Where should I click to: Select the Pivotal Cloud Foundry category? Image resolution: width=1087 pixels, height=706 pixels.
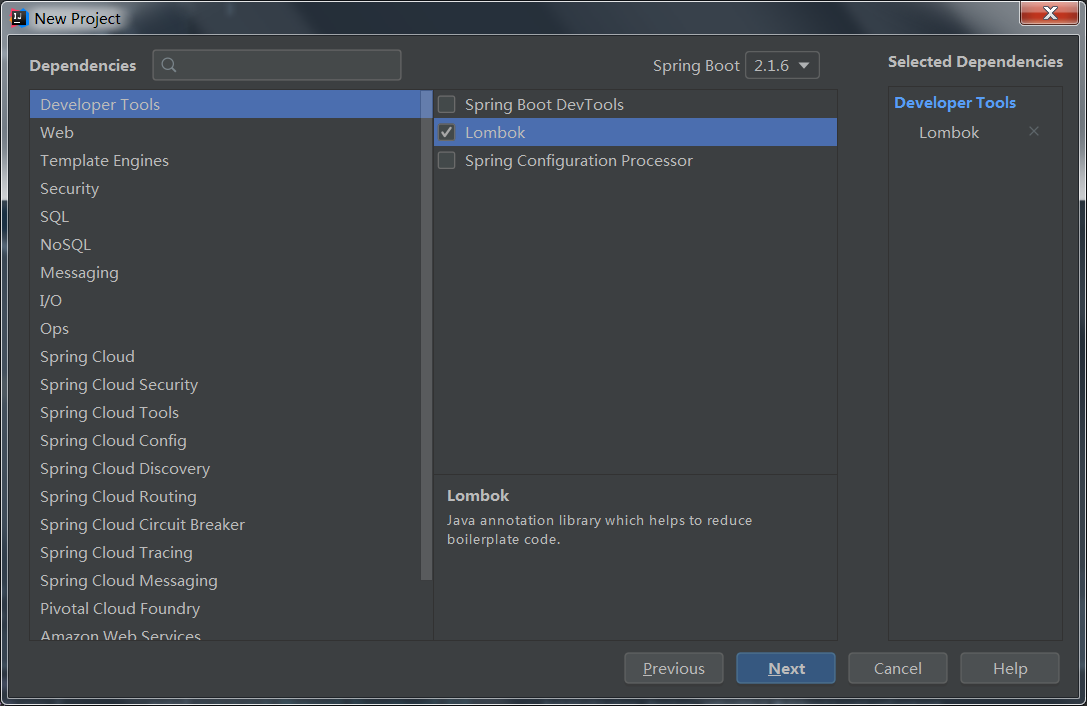click(x=226, y=608)
